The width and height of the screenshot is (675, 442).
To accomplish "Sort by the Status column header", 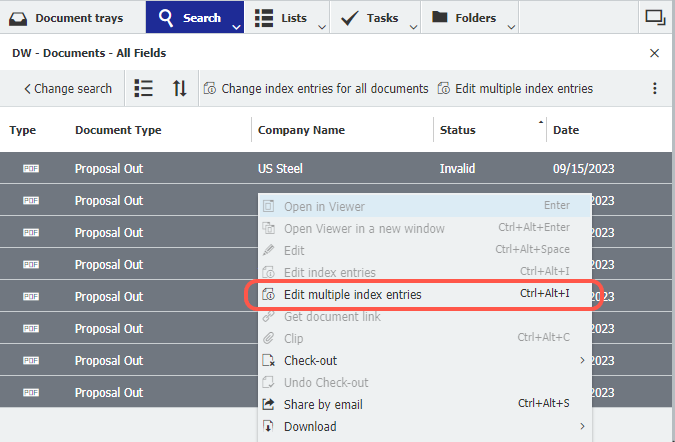I will coord(458,130).
